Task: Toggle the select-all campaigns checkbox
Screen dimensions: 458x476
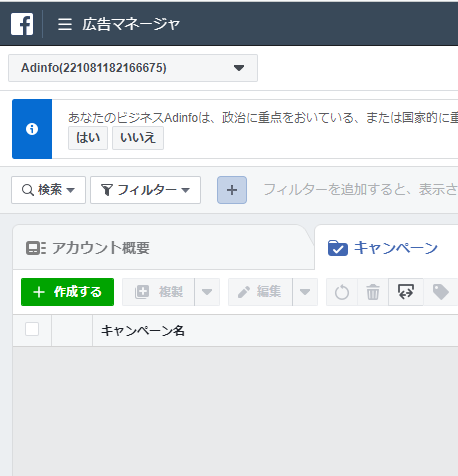Action: tap(32, 329)
